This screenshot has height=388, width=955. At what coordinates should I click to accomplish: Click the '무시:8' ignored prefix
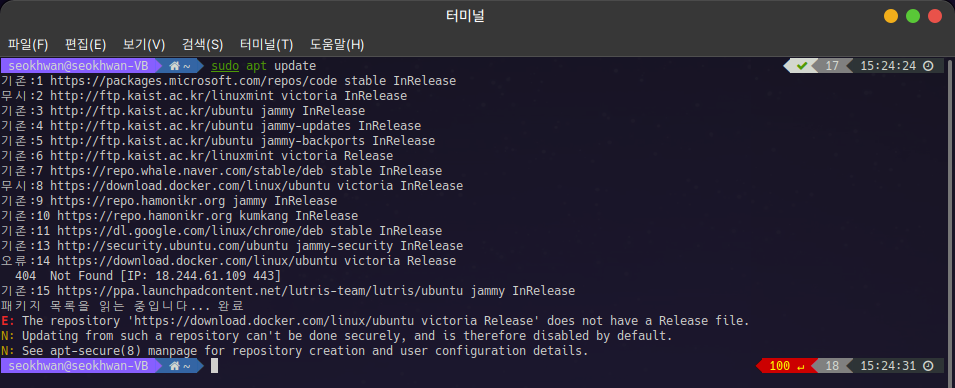(22, 186)
